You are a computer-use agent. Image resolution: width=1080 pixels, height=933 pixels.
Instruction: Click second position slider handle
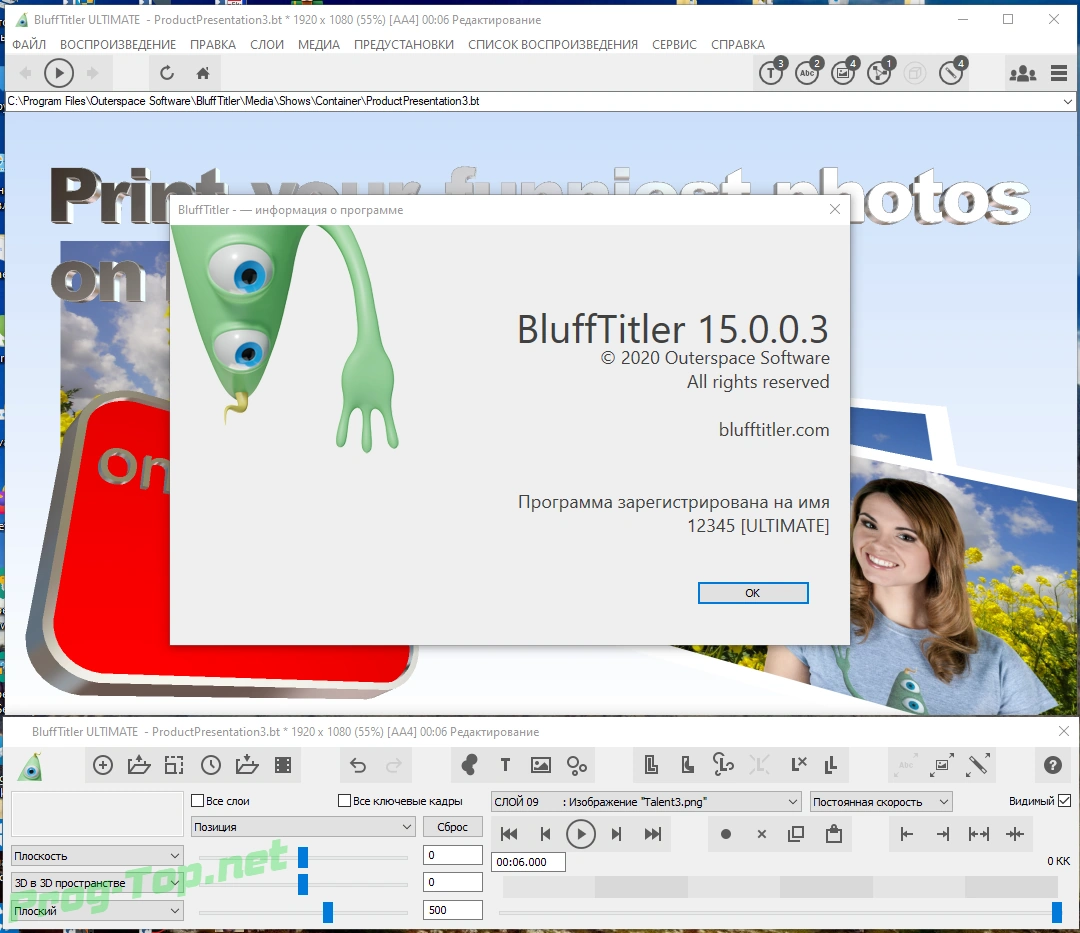click(x=303, y=884)
